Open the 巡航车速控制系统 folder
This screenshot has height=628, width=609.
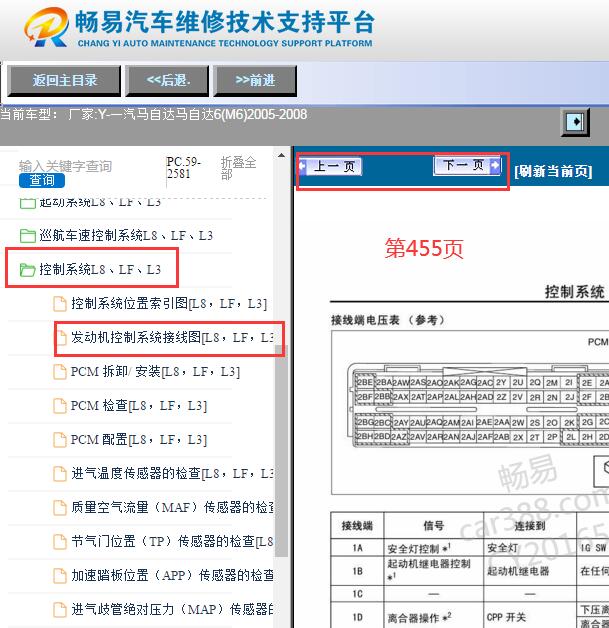coord(126,236)
